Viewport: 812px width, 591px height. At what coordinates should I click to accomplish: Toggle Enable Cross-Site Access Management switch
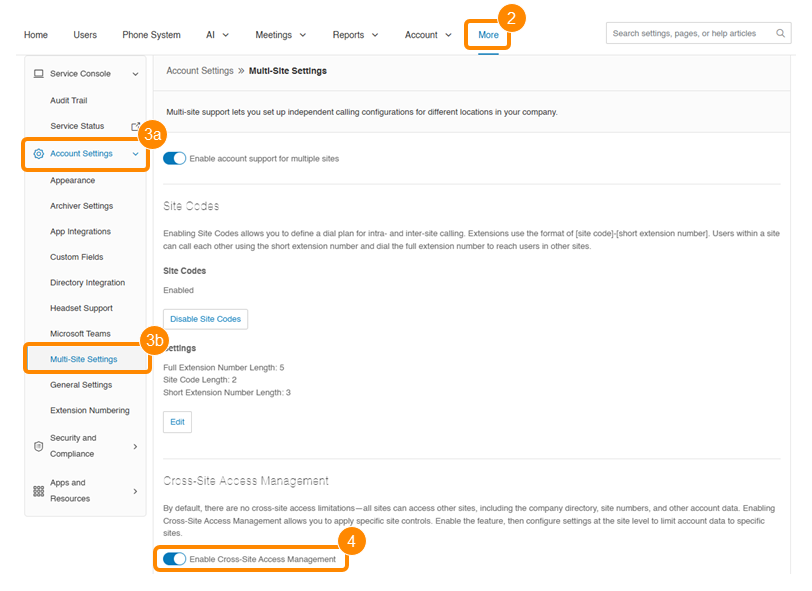[x=175, y=559]
